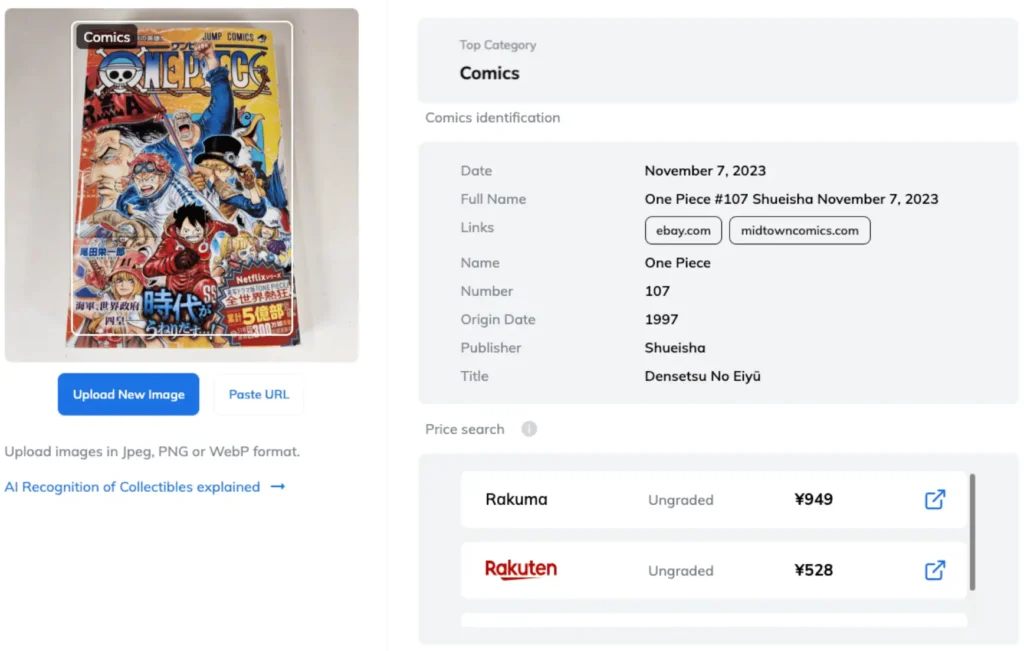The image size is (1024, 651).
Task: Open AI Recognition of Collectibles explained link
Action: click(x=132, y=486)
